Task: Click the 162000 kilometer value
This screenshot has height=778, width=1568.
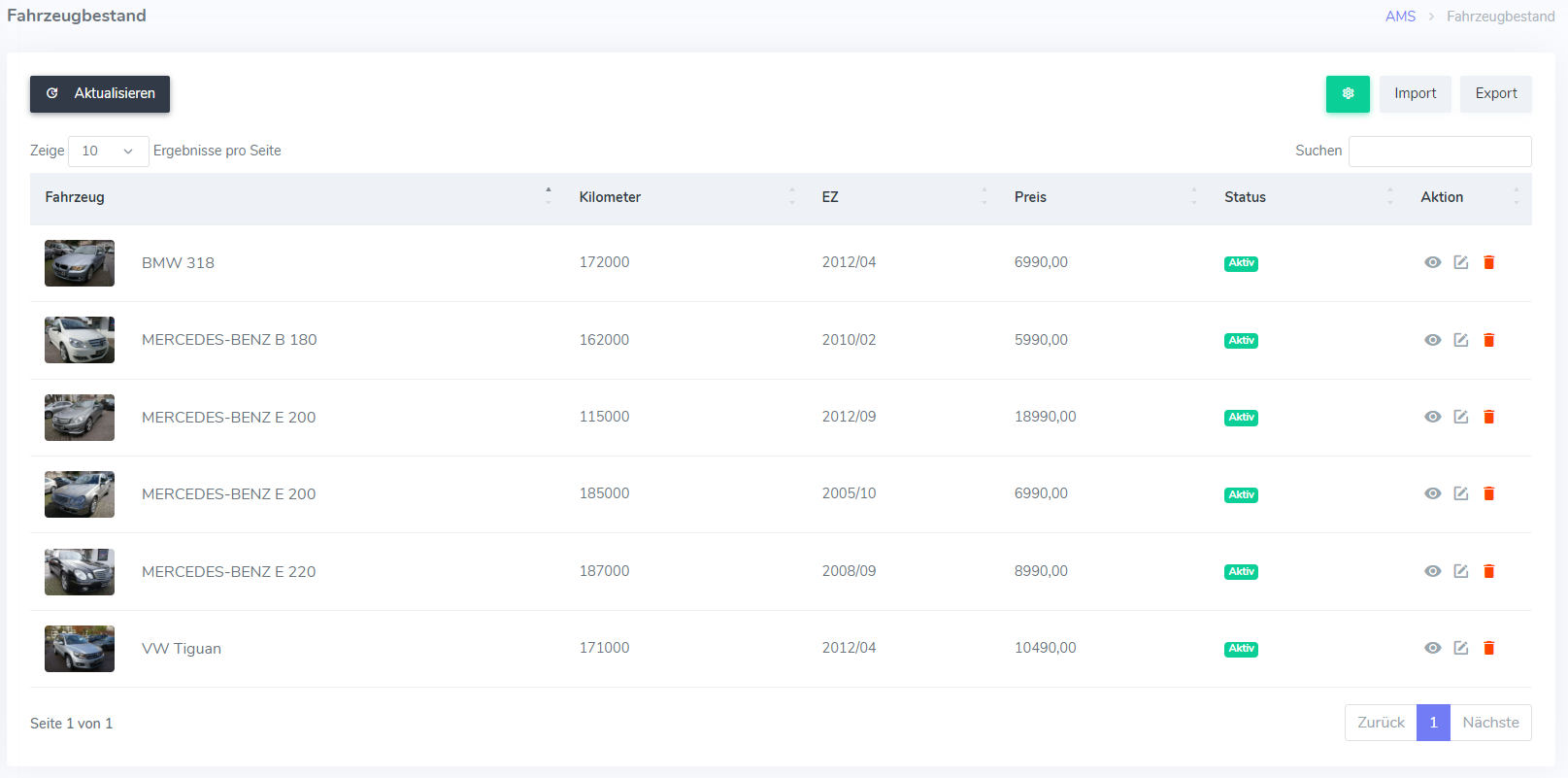Action: click(x=604, y=340)
